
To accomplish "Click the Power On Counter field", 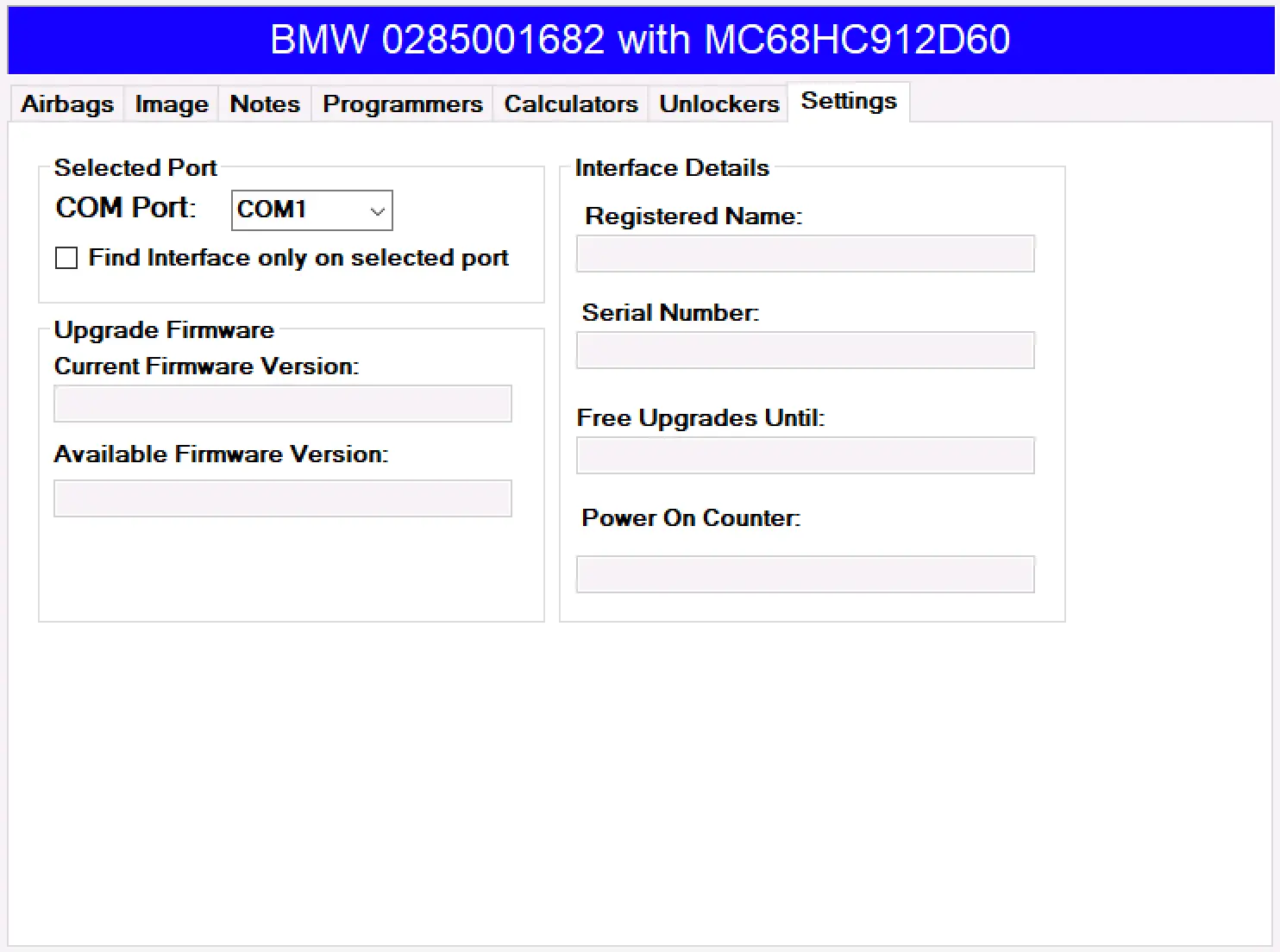I will (805, 574).
